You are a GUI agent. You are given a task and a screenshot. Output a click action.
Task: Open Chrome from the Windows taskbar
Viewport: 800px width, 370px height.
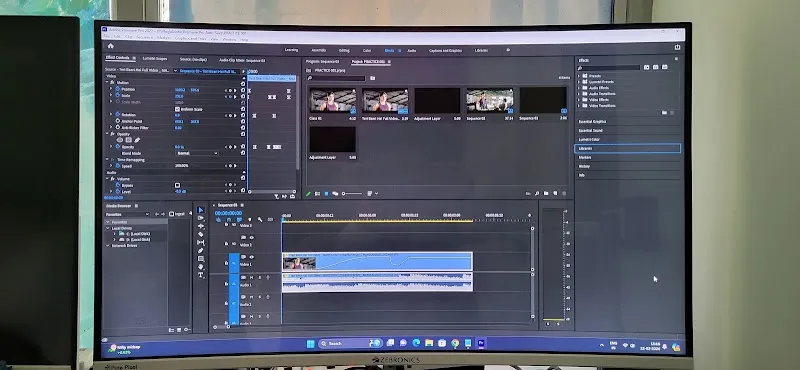tap(455, 343)
